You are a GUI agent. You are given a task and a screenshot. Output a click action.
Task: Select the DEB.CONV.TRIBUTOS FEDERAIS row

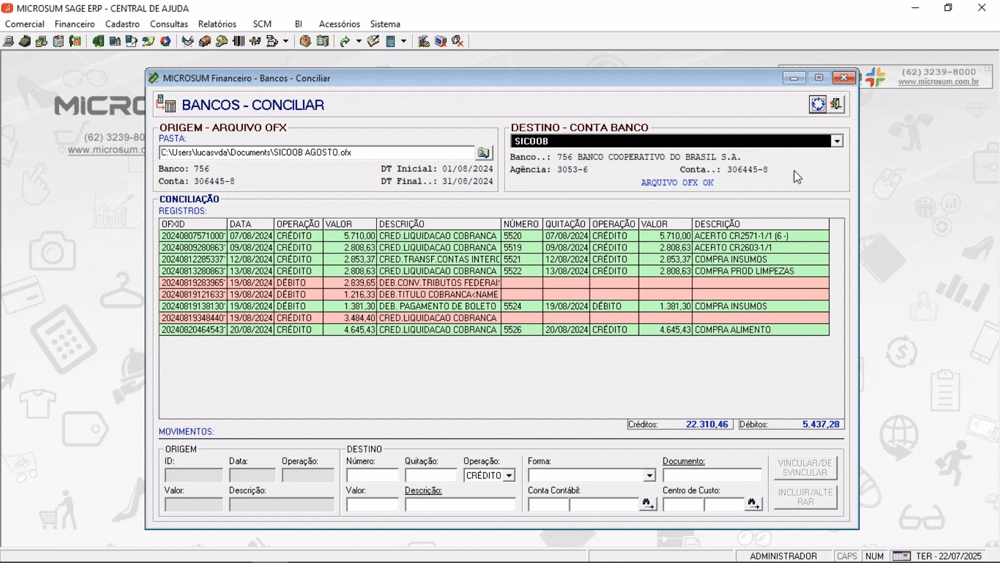coord(494,282)
